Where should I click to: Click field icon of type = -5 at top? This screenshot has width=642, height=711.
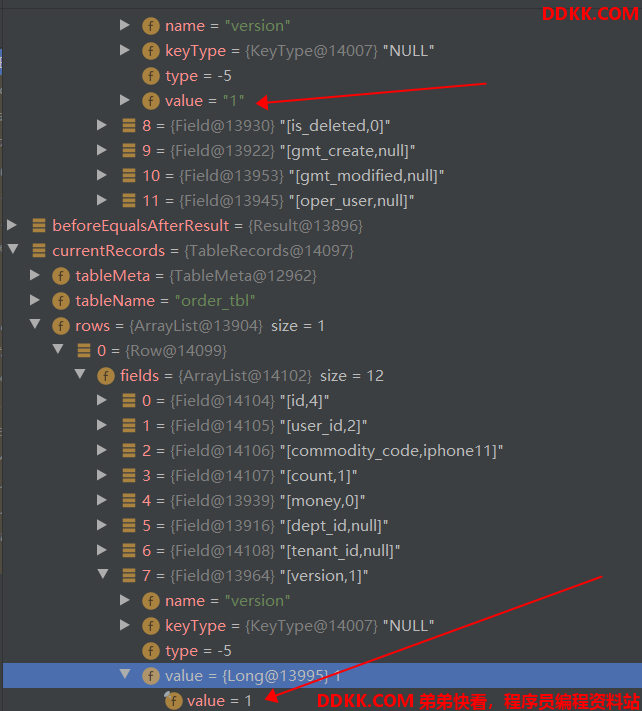point(151,76)
